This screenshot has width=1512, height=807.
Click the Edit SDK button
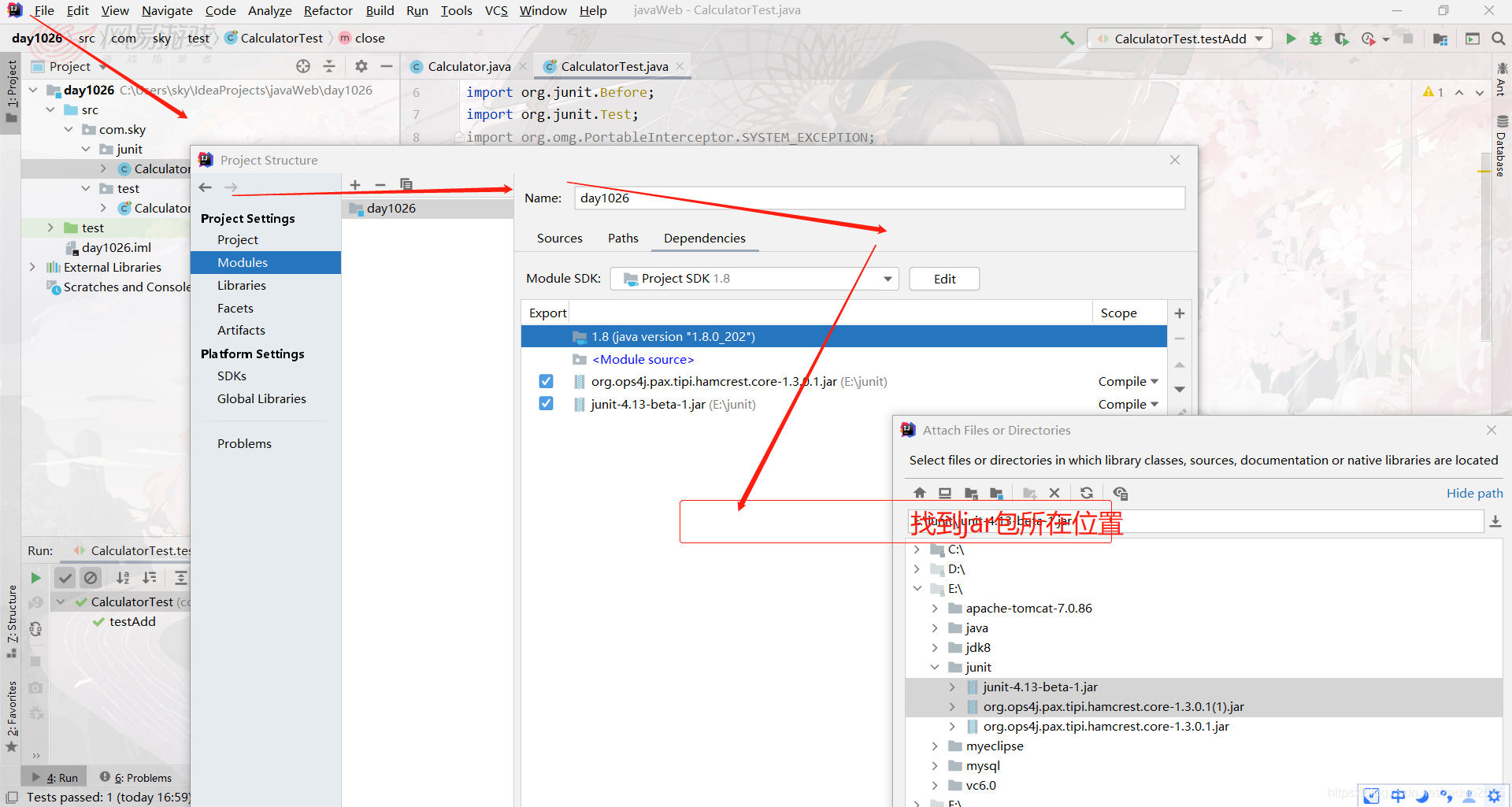[x=944, y=279]
